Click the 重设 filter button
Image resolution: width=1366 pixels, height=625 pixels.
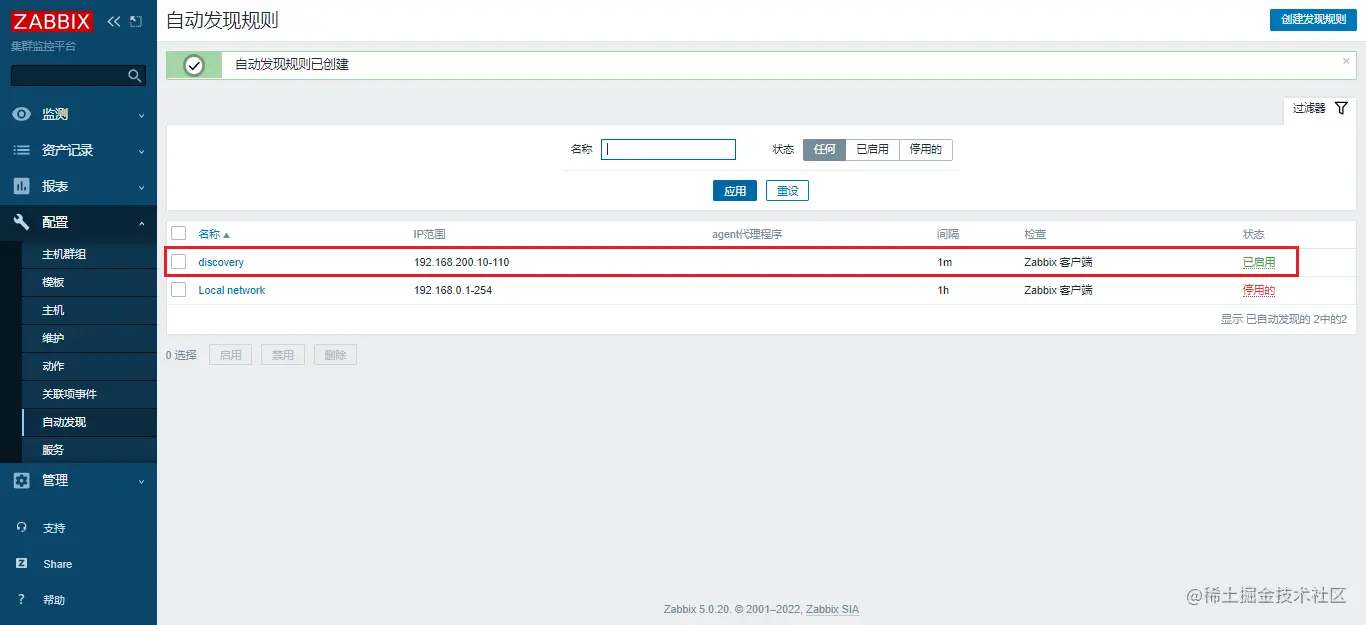pos(787,191)
